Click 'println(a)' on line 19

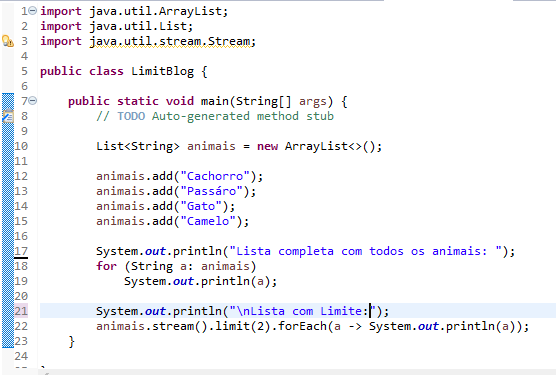[236, 281]
